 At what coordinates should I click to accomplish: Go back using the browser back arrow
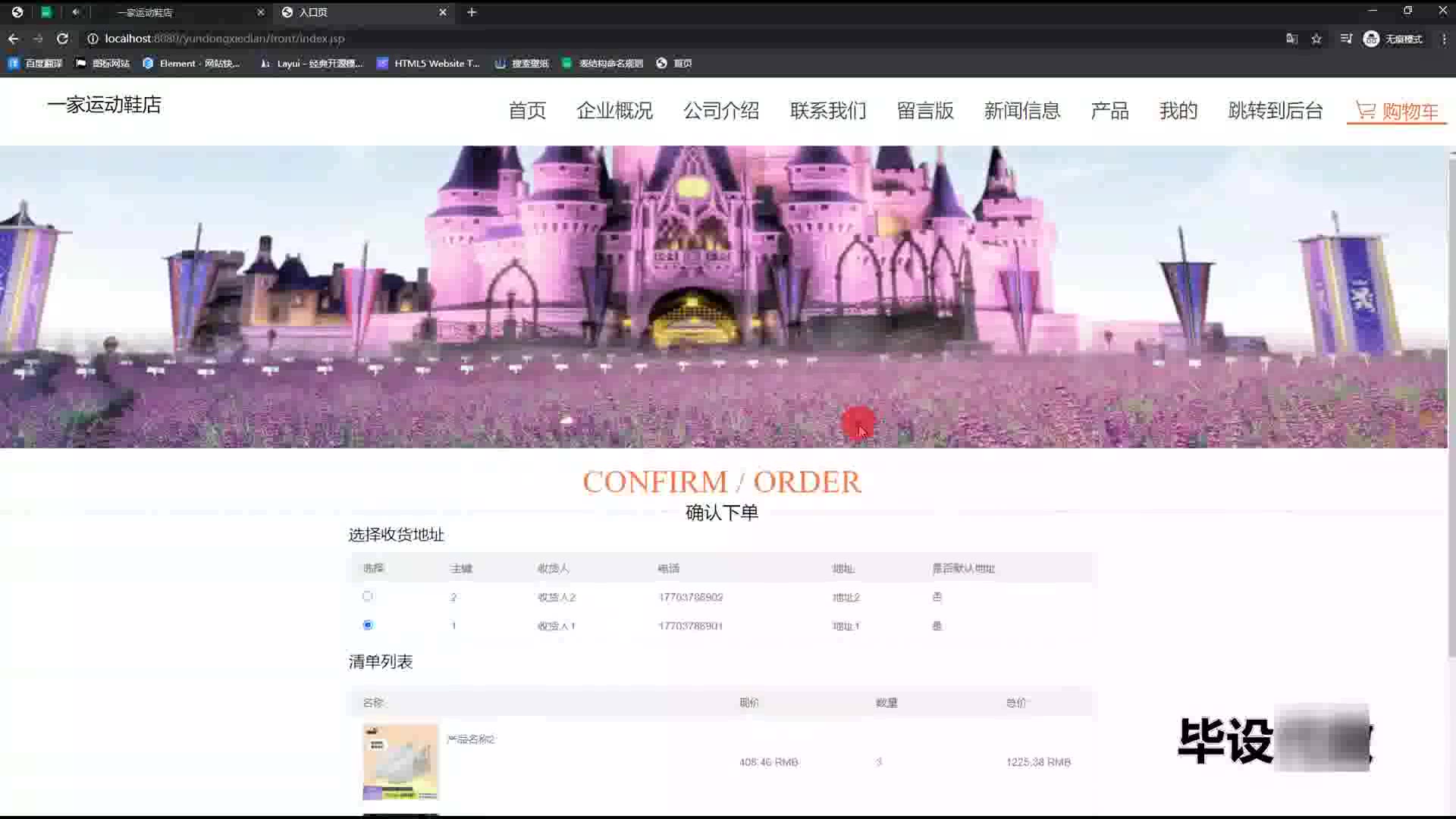[14, 39]
